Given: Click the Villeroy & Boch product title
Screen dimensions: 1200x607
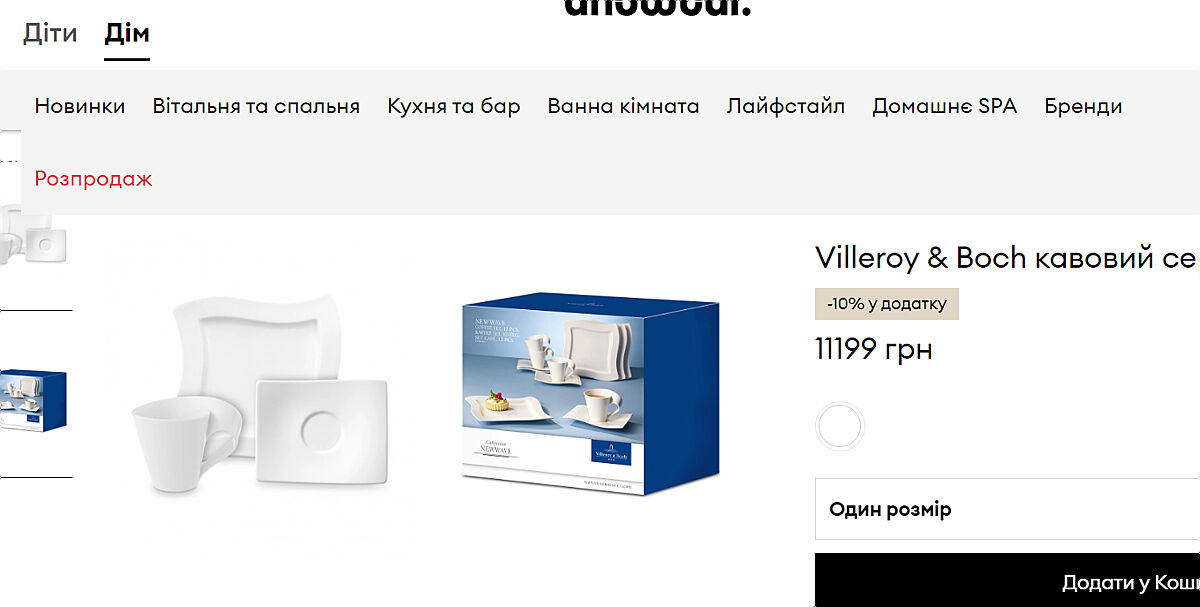Looking at the screenshot, I should (1007, 258).
